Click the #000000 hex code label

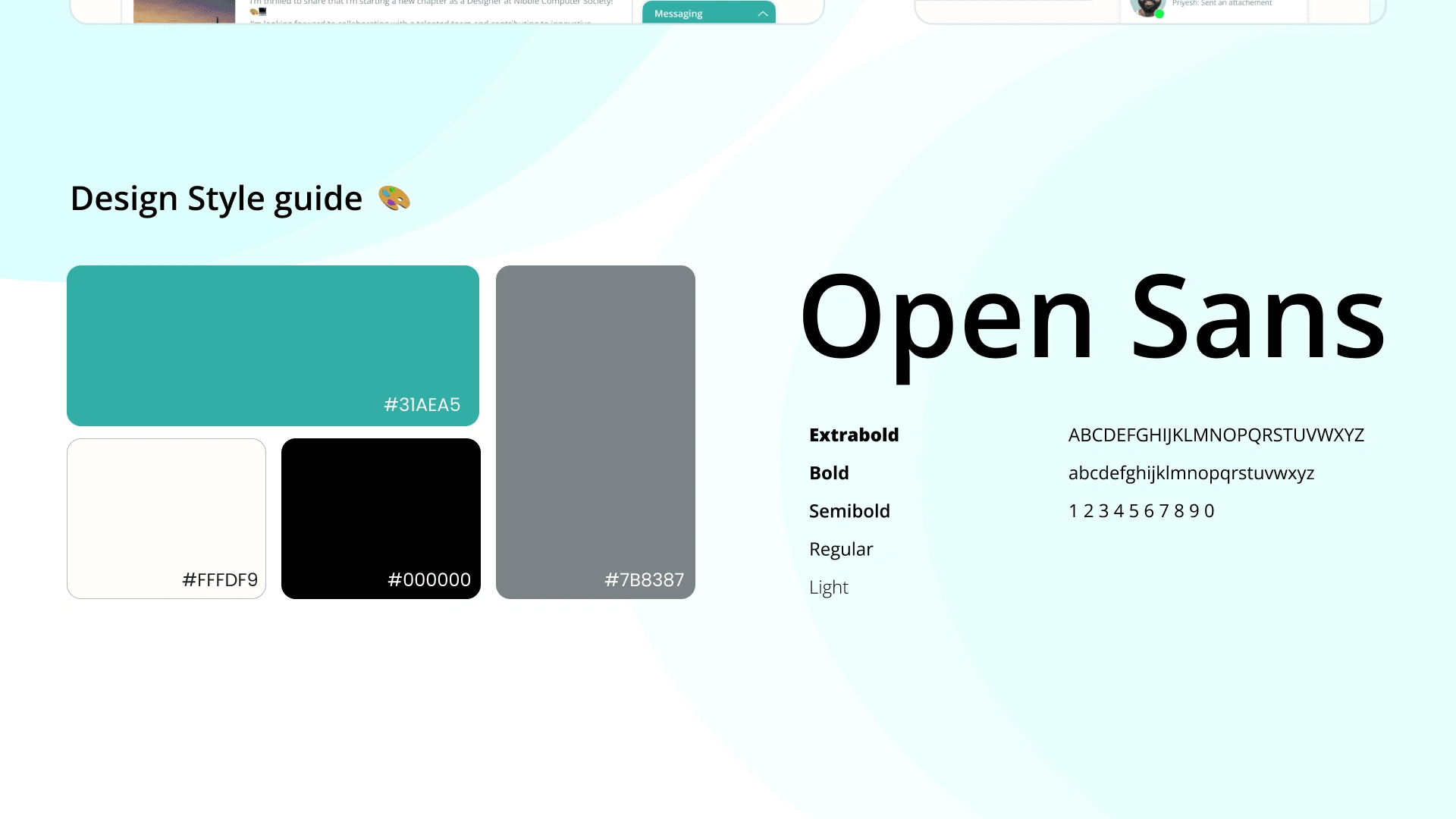click(429, 580)
